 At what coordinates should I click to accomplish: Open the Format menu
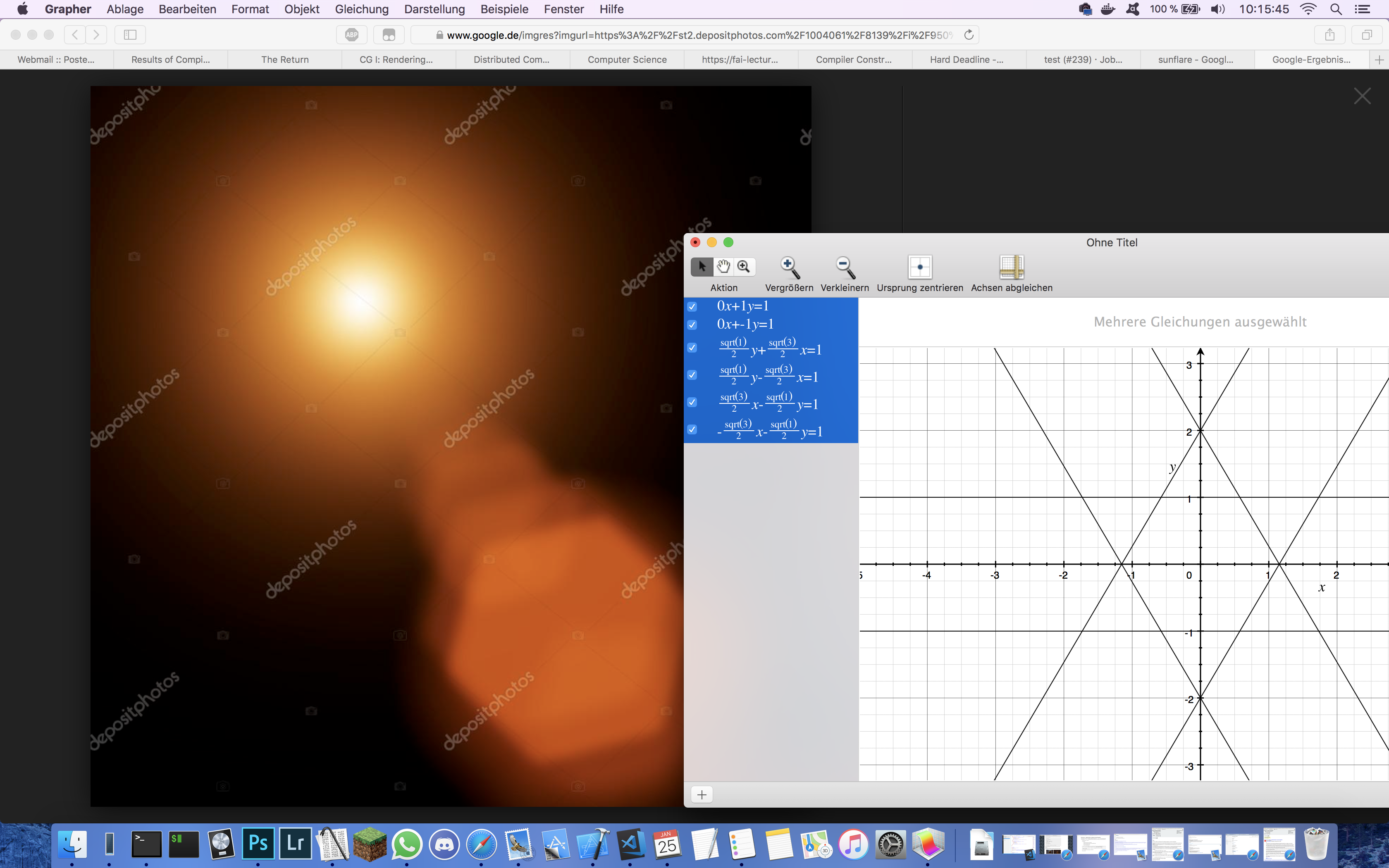point(250,9)
